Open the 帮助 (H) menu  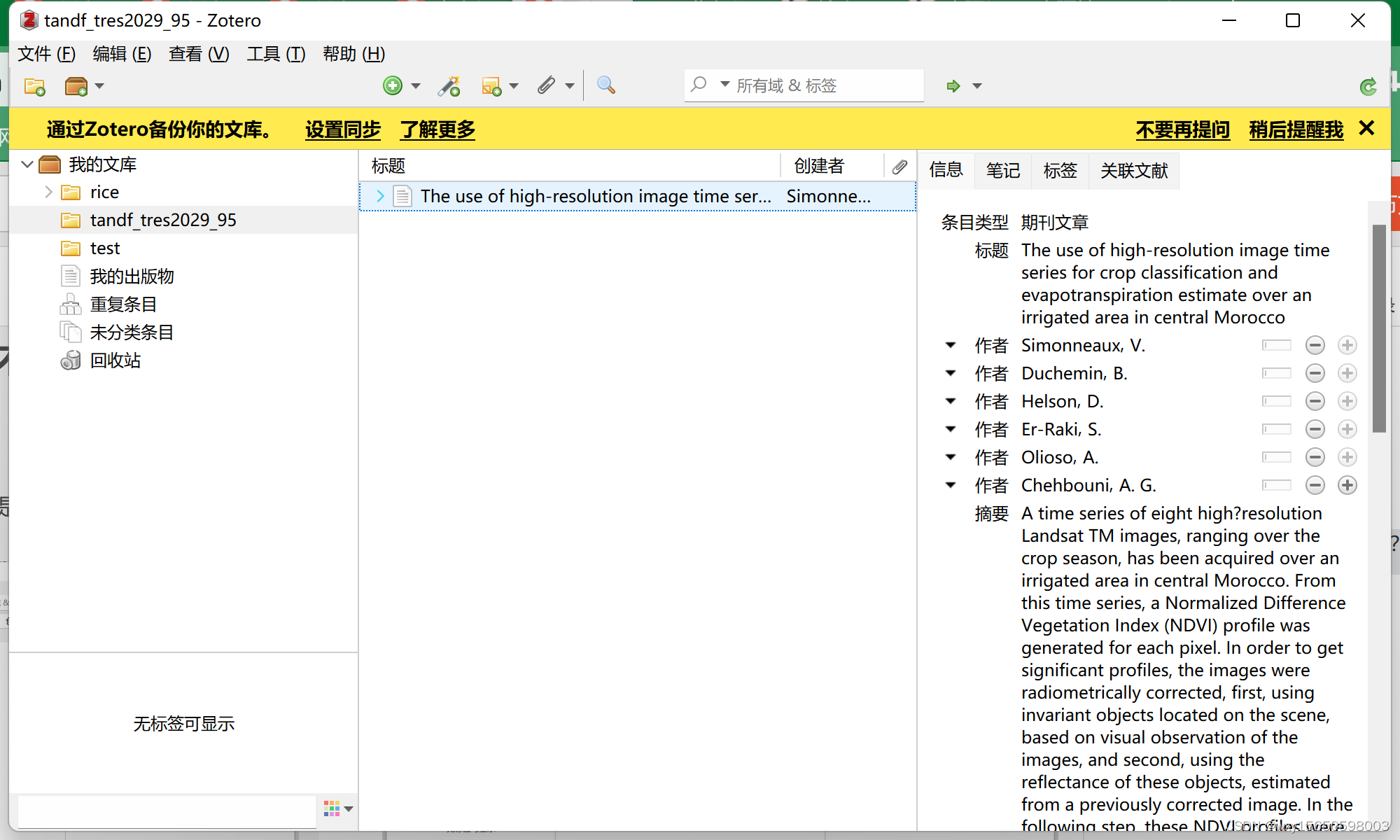point(353,54)
